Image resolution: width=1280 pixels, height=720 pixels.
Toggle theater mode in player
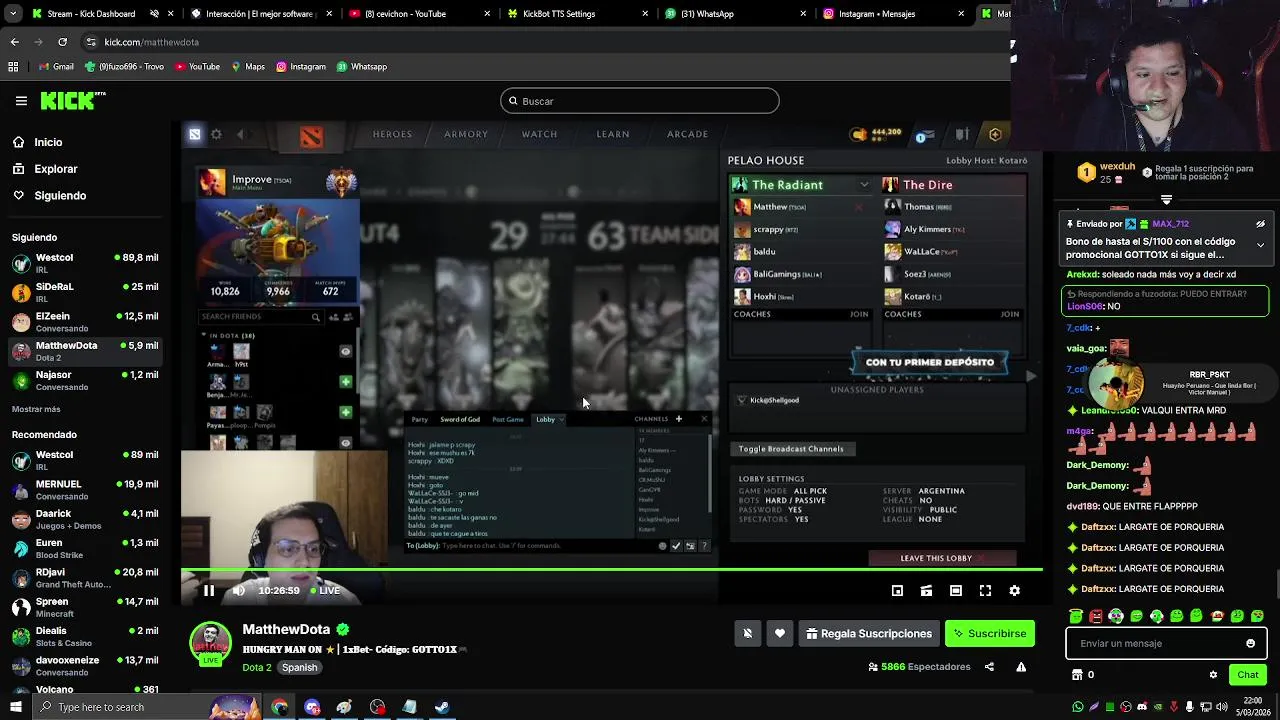pyautogui.click(x=956, y=591)
